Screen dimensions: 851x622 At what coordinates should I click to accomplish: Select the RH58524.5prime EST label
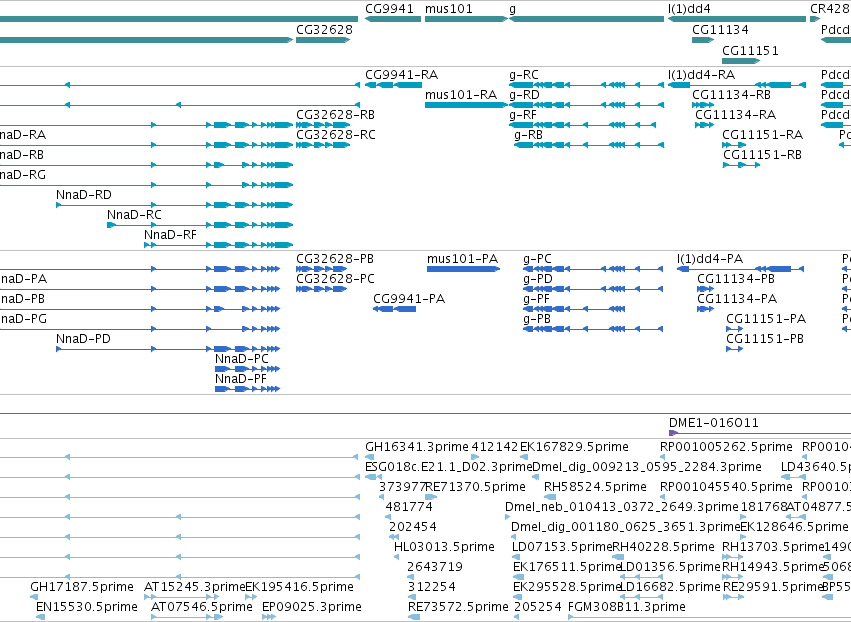point(595,487)
